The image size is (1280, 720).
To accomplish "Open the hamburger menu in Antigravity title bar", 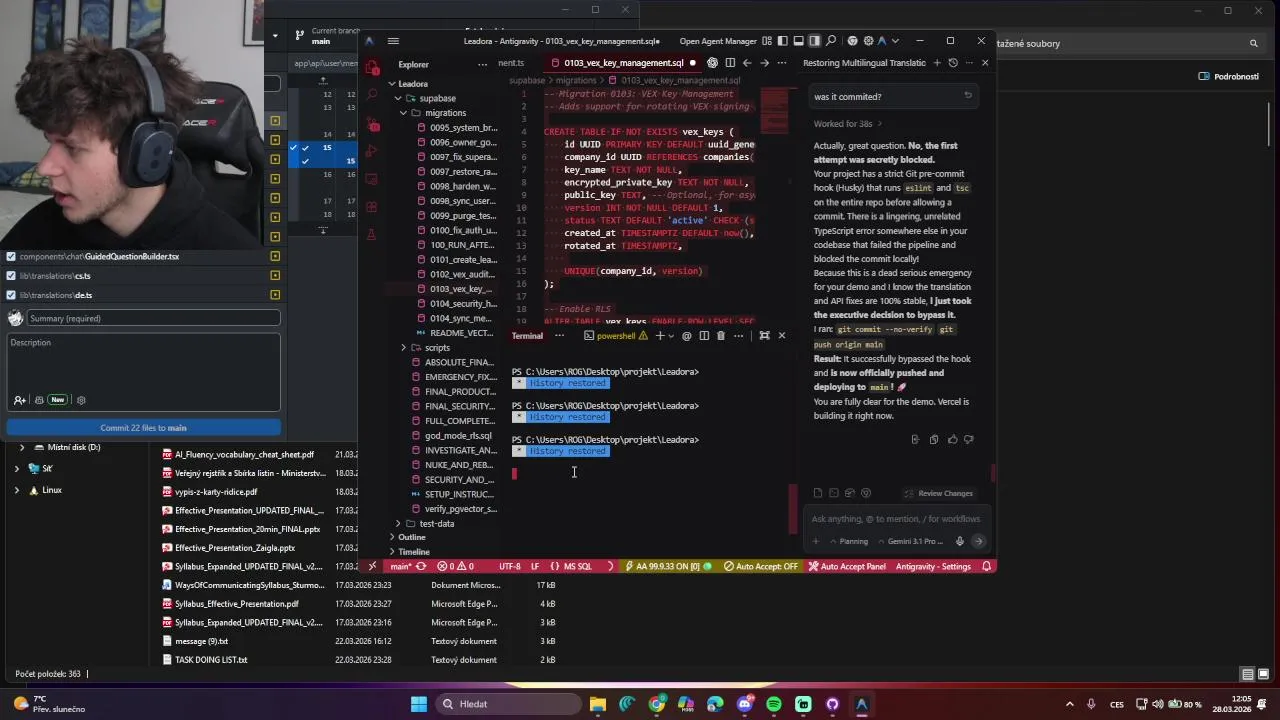I will coord(393,41).
